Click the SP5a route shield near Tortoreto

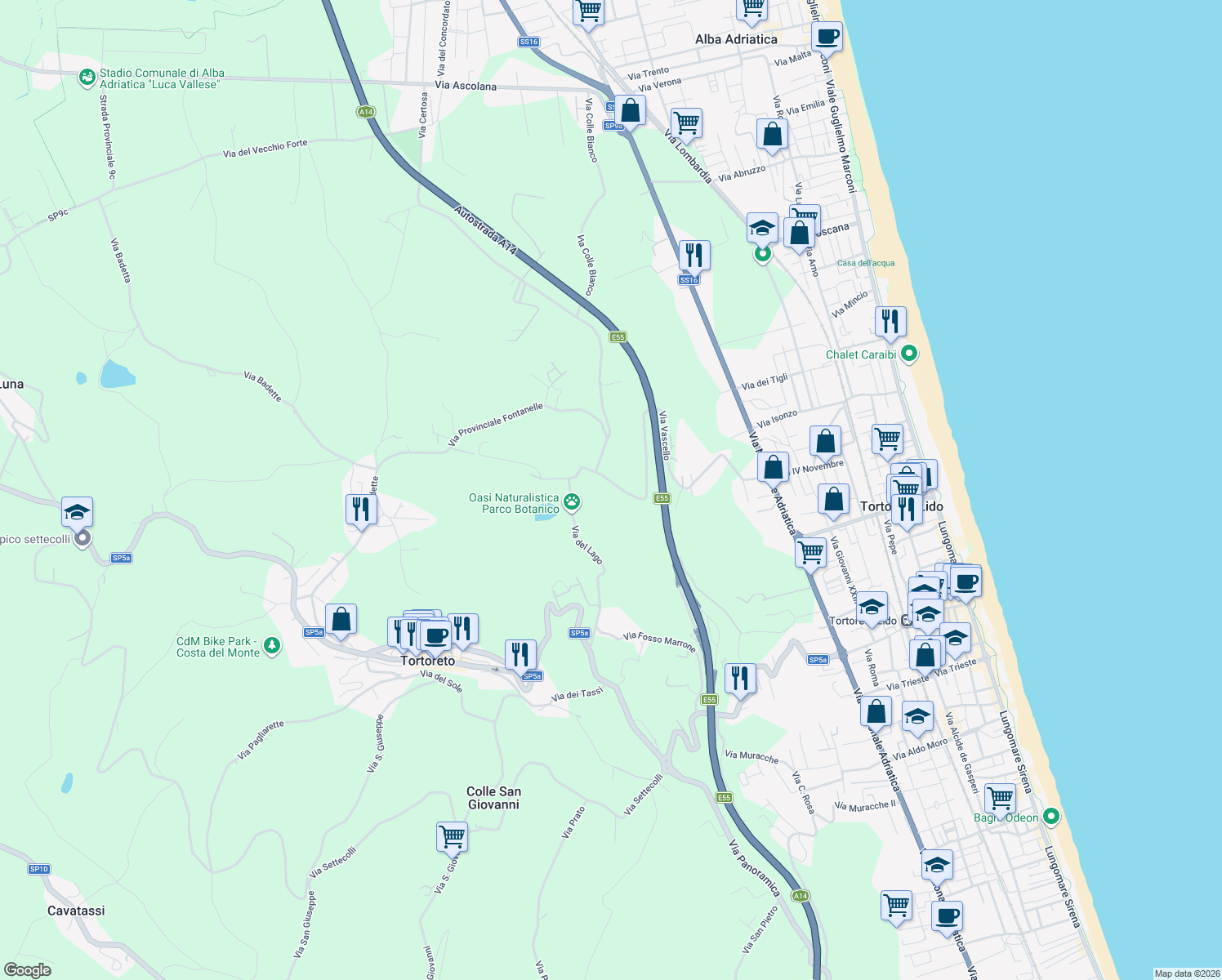[314, 631]
